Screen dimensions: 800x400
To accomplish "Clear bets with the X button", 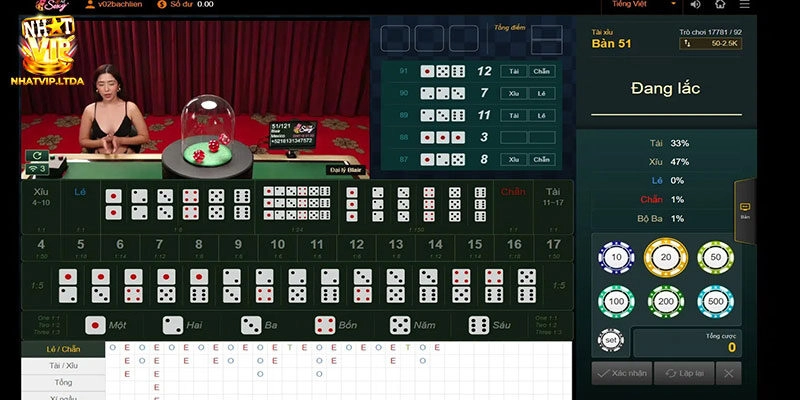I will 729,373.
